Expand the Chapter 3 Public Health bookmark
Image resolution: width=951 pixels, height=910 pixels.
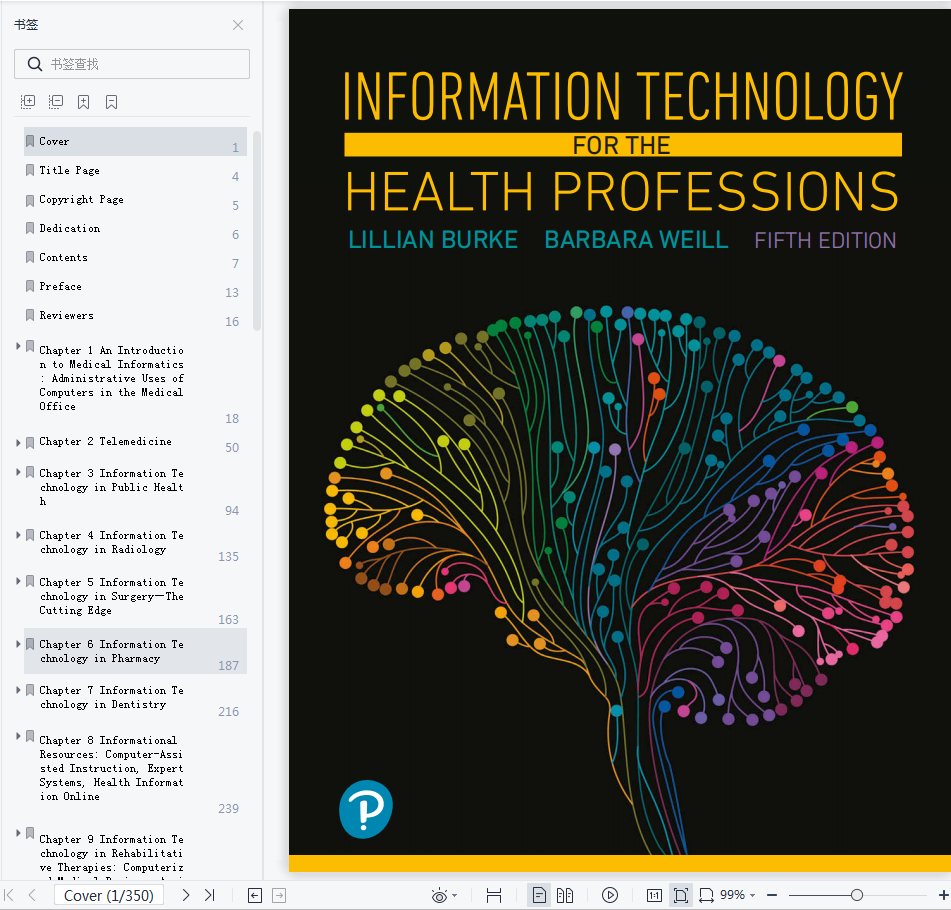click(x=18, y=471)
